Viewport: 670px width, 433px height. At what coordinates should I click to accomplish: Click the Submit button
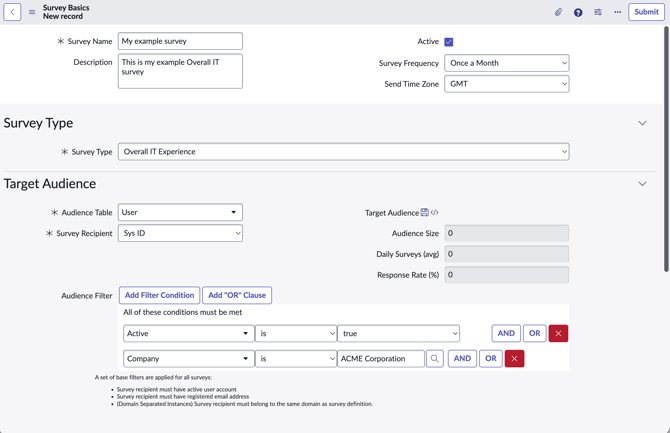646,12
